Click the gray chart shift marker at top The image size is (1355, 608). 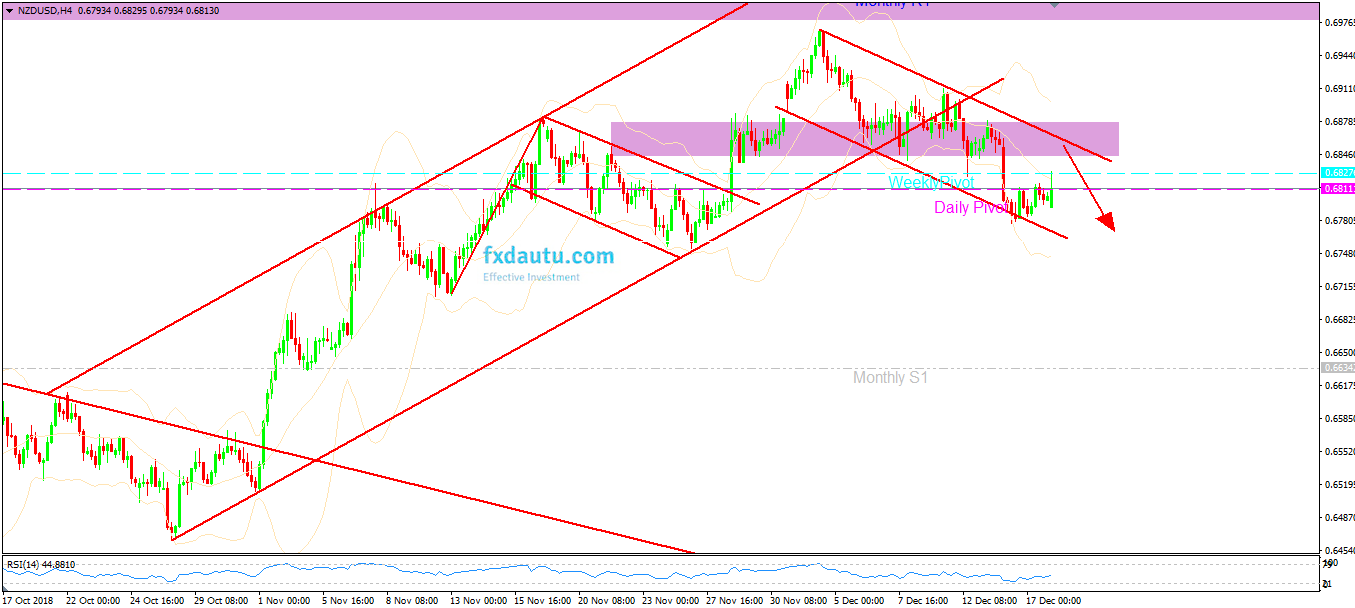pos(1054,5)
